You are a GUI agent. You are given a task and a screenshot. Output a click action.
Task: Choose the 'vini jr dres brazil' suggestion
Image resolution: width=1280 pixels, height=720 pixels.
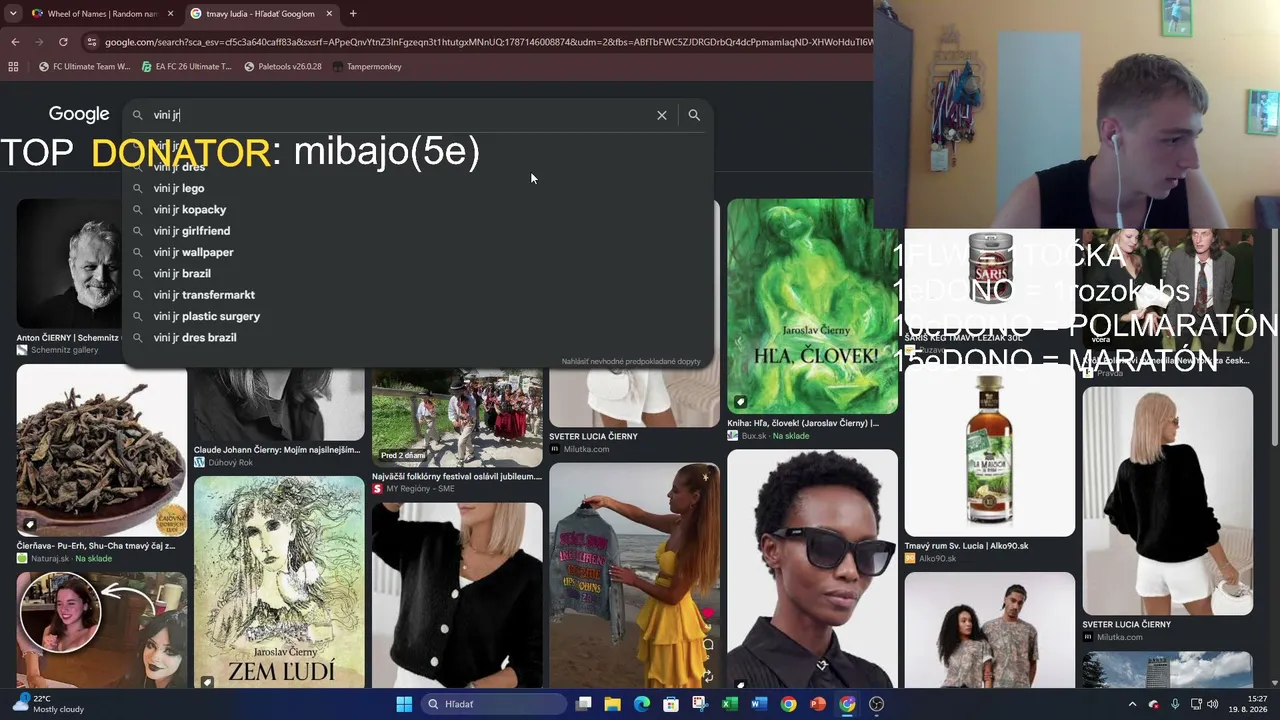pos(418,338)
